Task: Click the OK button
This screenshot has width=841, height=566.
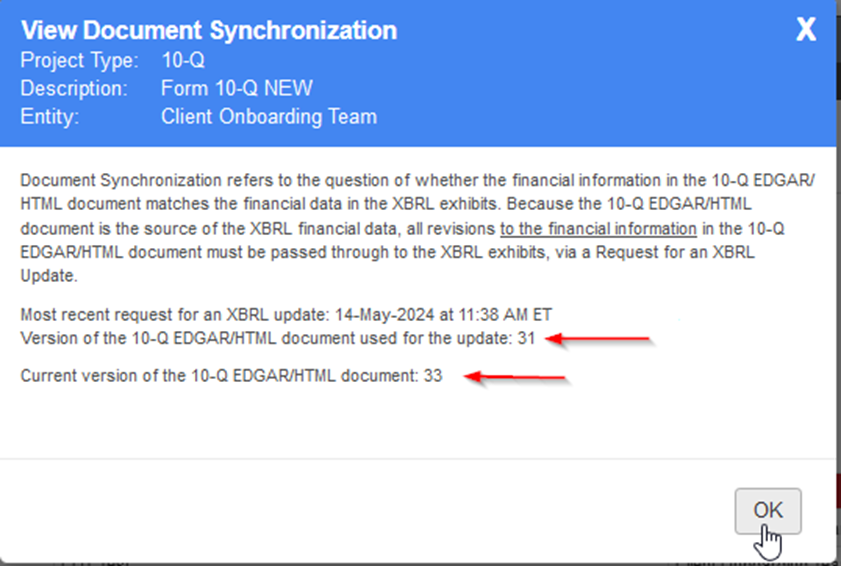Action: point(767,511)
